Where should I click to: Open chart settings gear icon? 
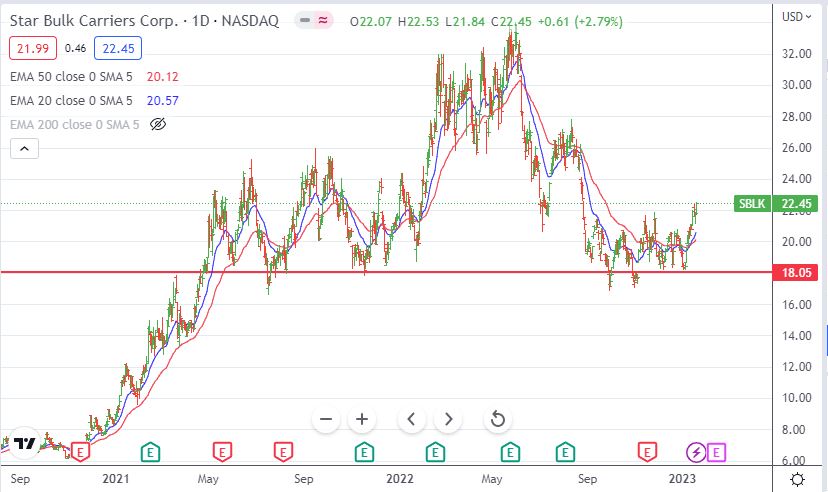[x=797, y=479]
